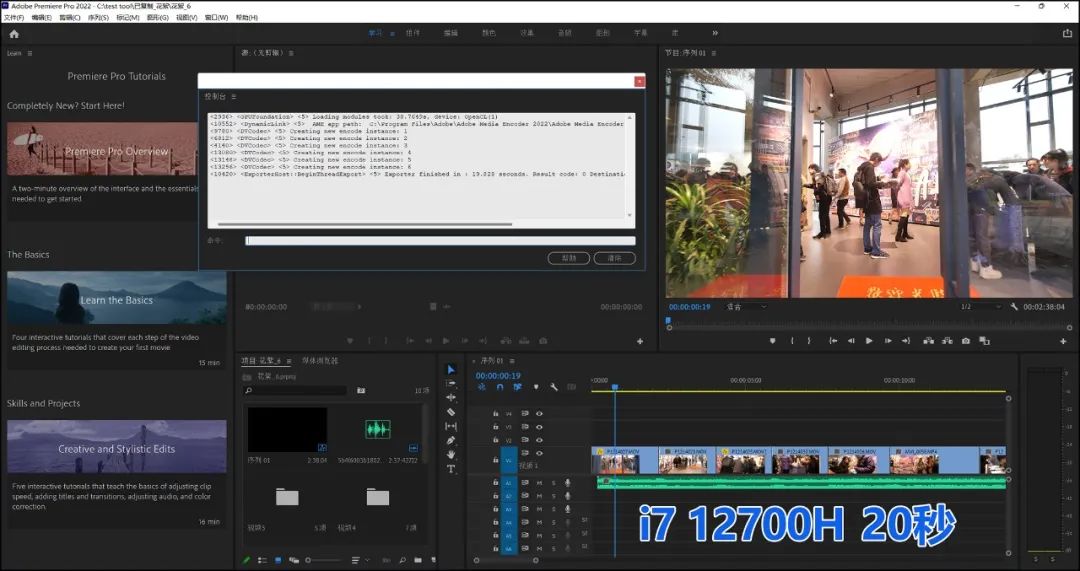Toggle V1 track output eye
Viewport: 1080px width, 571px height.
tap(539, 453)
